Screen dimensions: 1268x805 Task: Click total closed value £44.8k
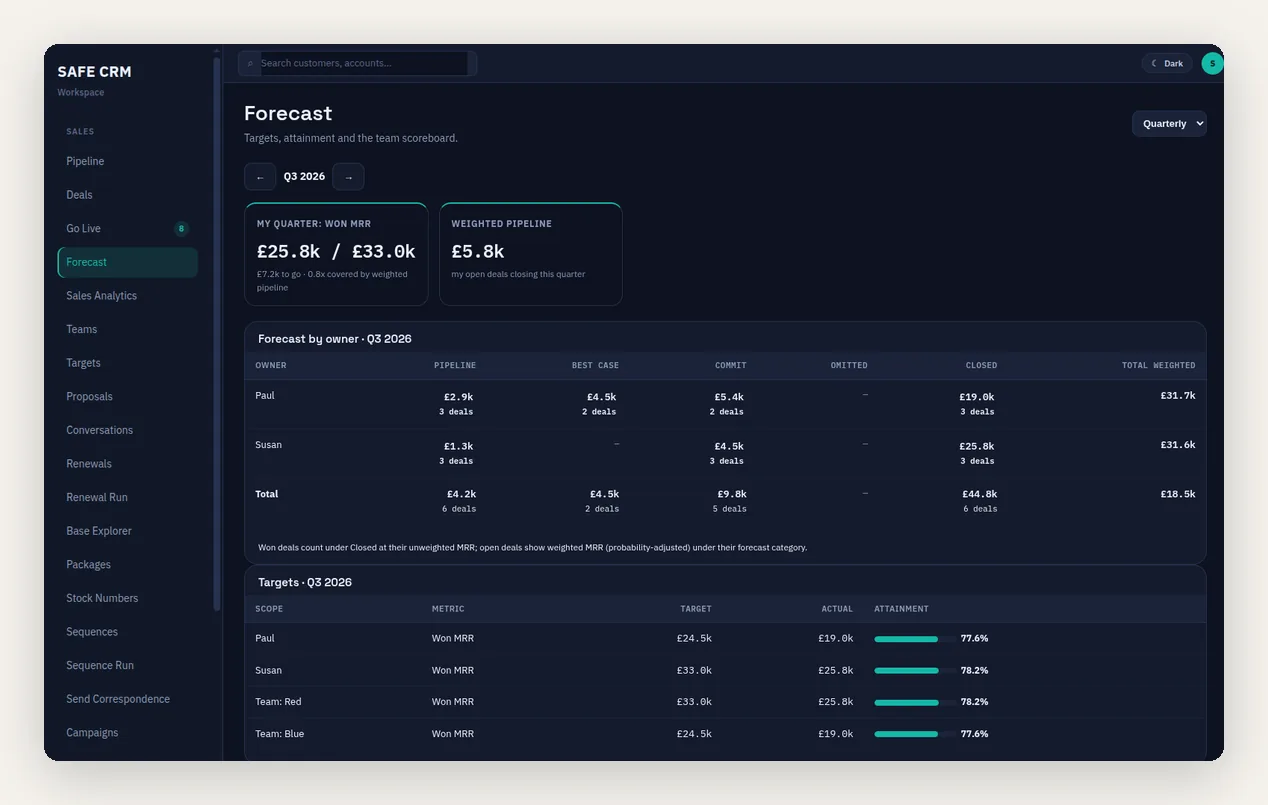[980, 494]
